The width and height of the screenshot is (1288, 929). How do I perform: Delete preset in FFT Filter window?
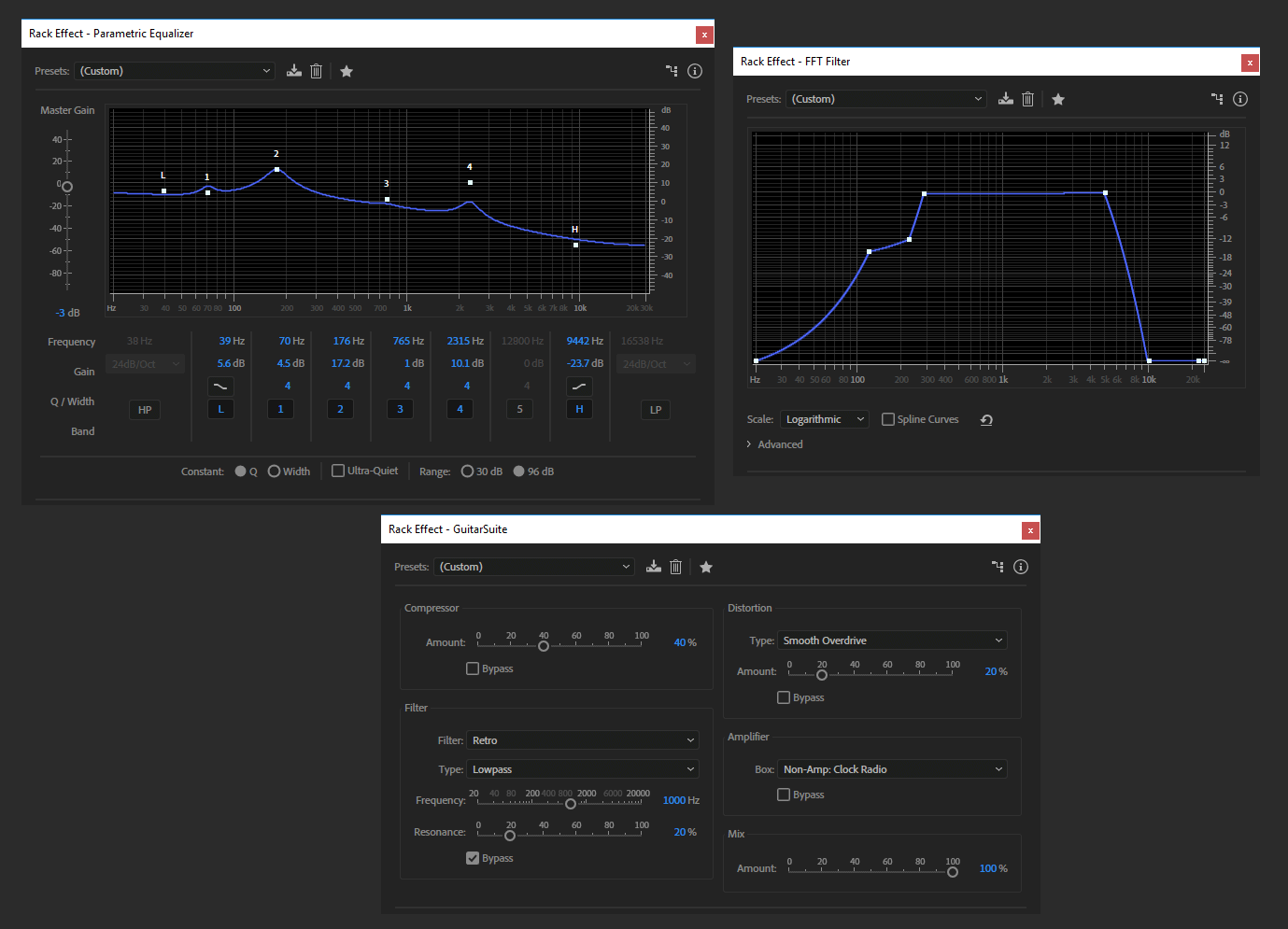1028,99
